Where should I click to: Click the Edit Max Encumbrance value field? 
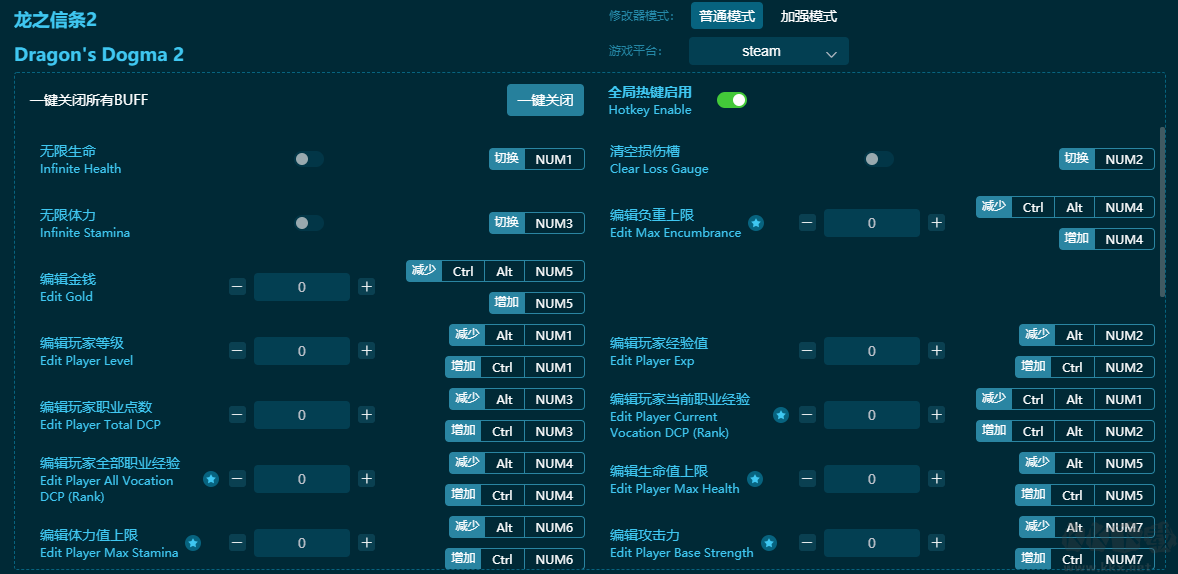click(871, 223)
